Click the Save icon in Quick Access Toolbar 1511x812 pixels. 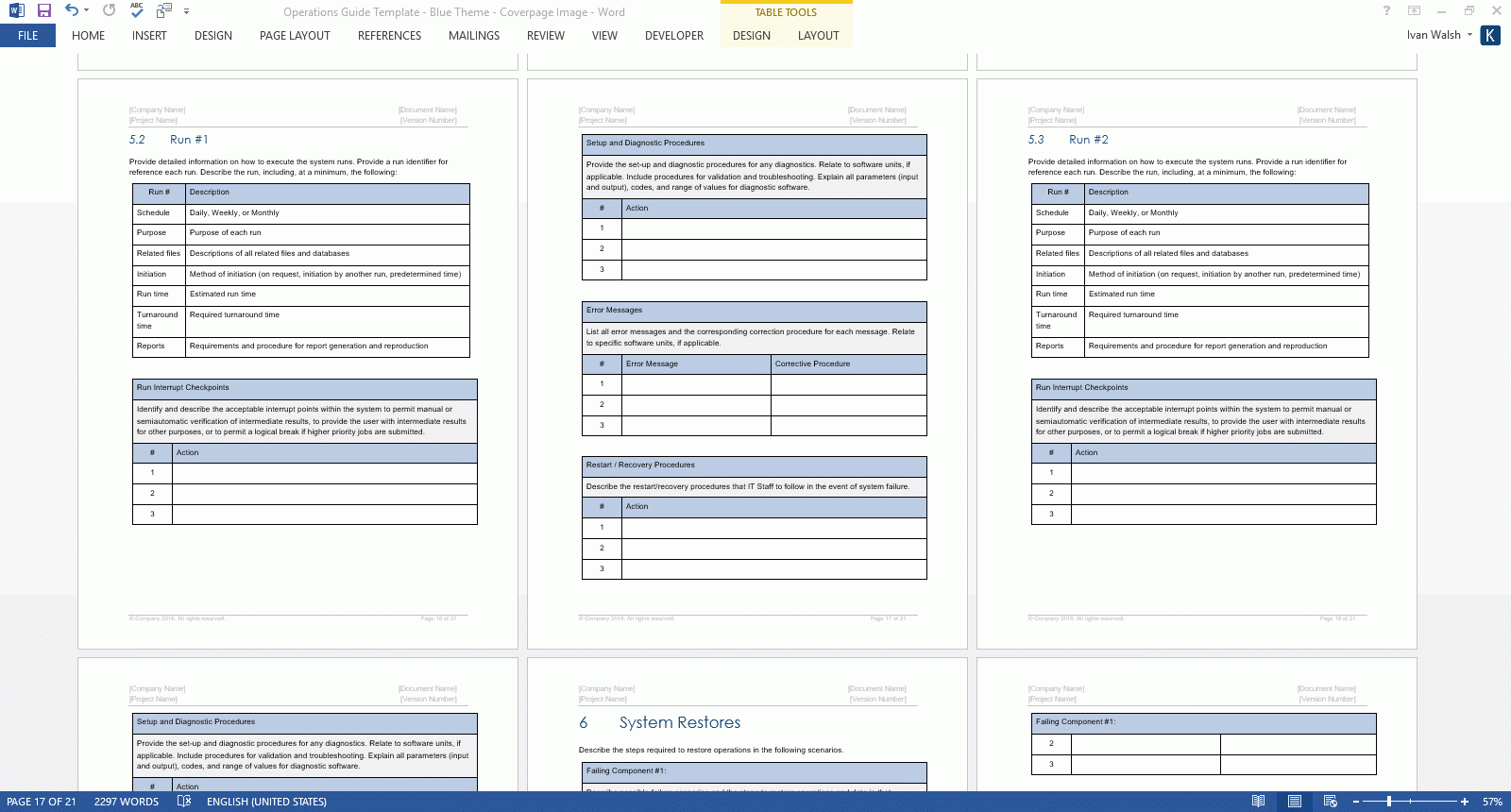[x=44, y=10]
